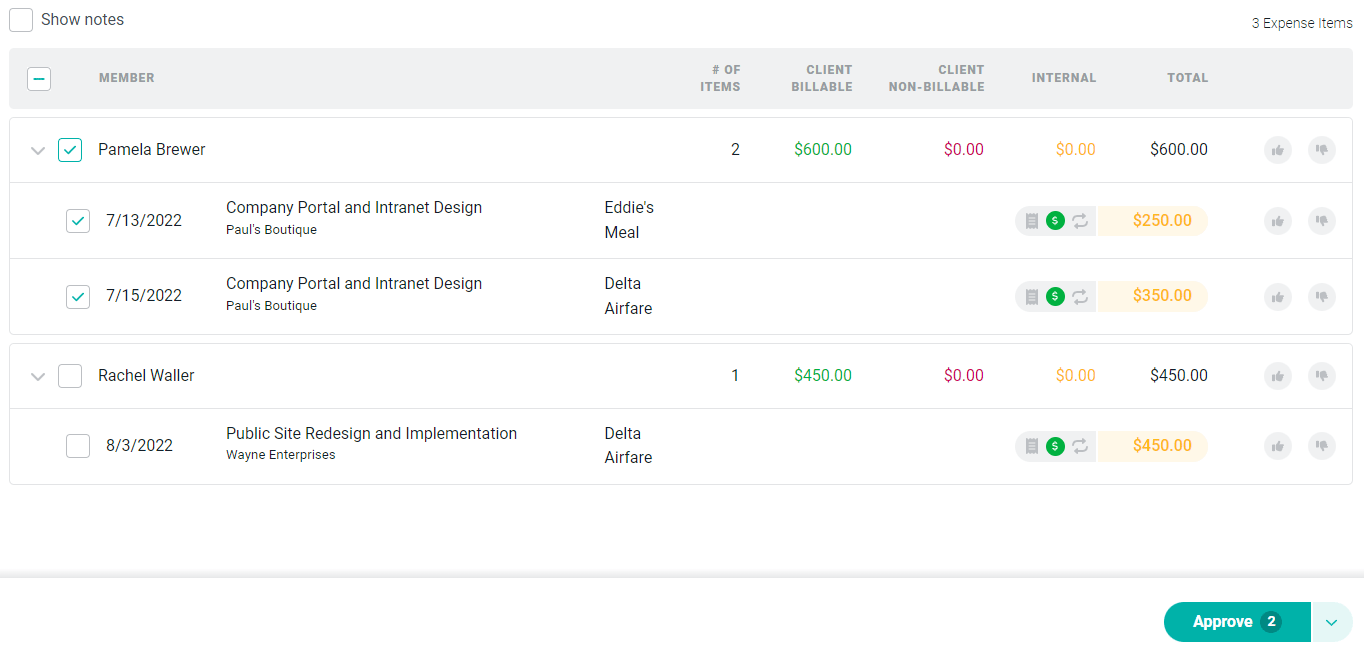Collapse Rachel Waller's expense group
1364x654 pixels.
(38, 377)
